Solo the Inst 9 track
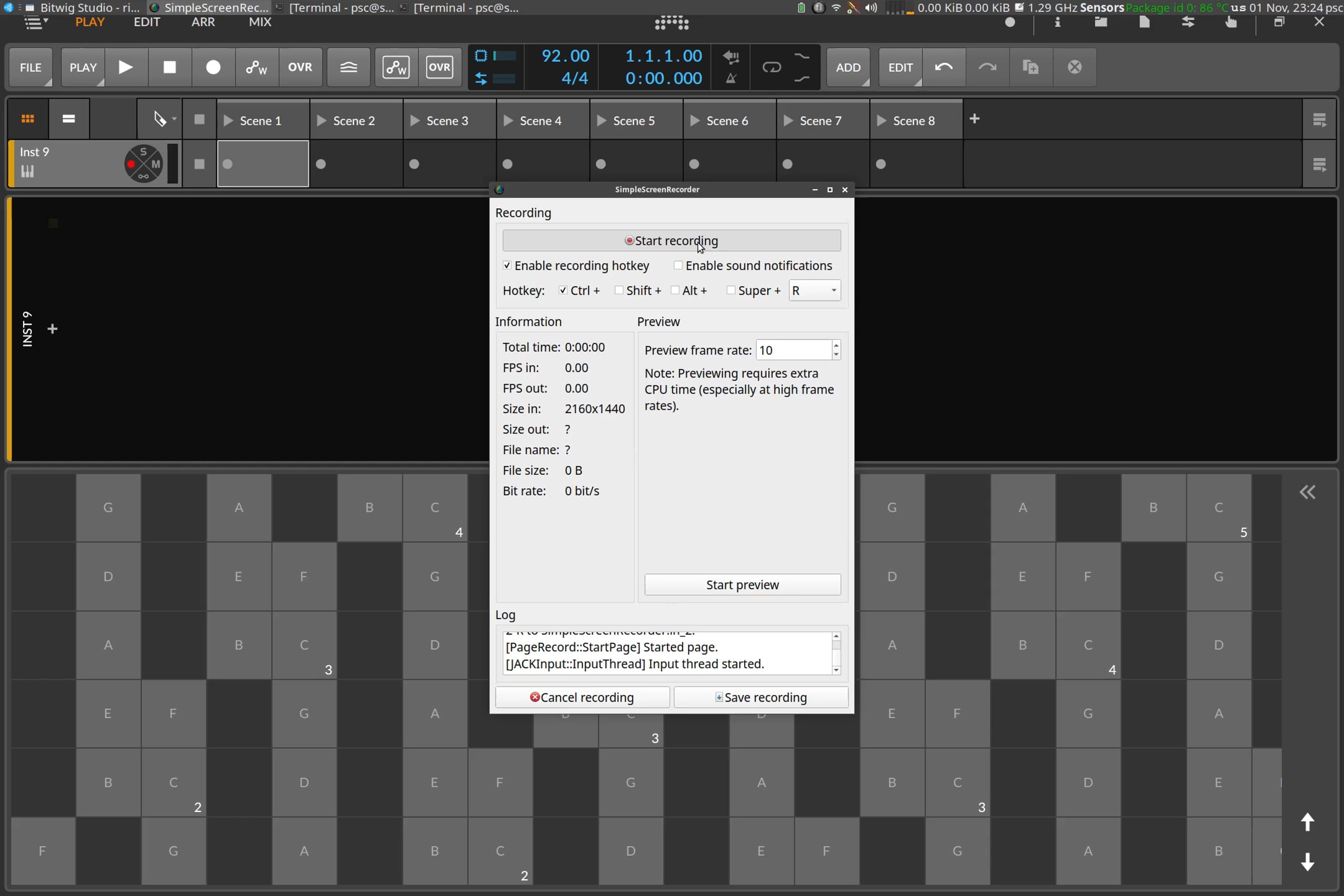Screen dimensions: 1344x896 [x=143, y=151]
